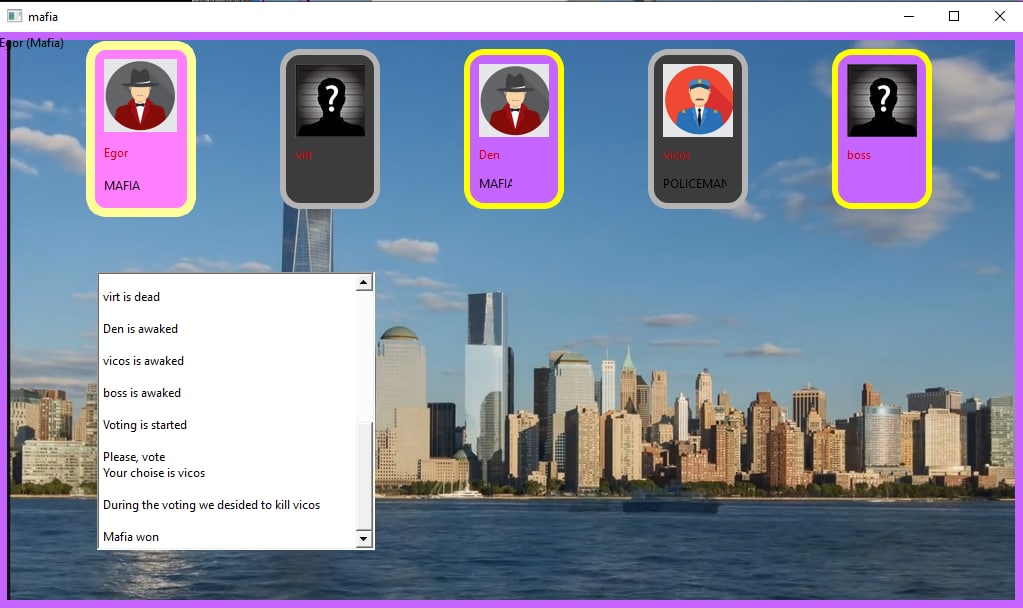Click the POLICEMAN role text under vicos
This screenshot has width=1023, height=608.
(695, 184)
